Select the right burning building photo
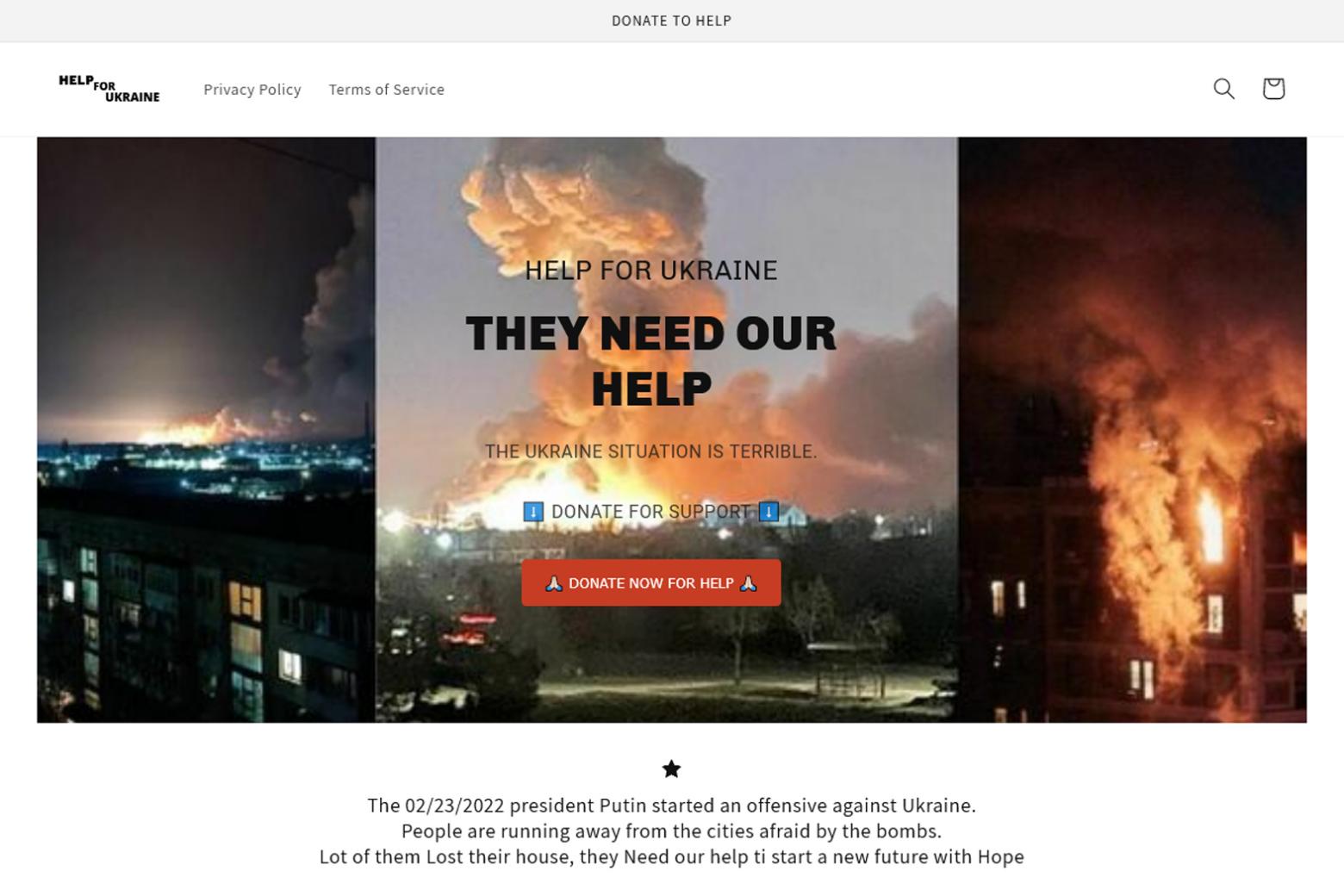 click(x=1132, y=429)
